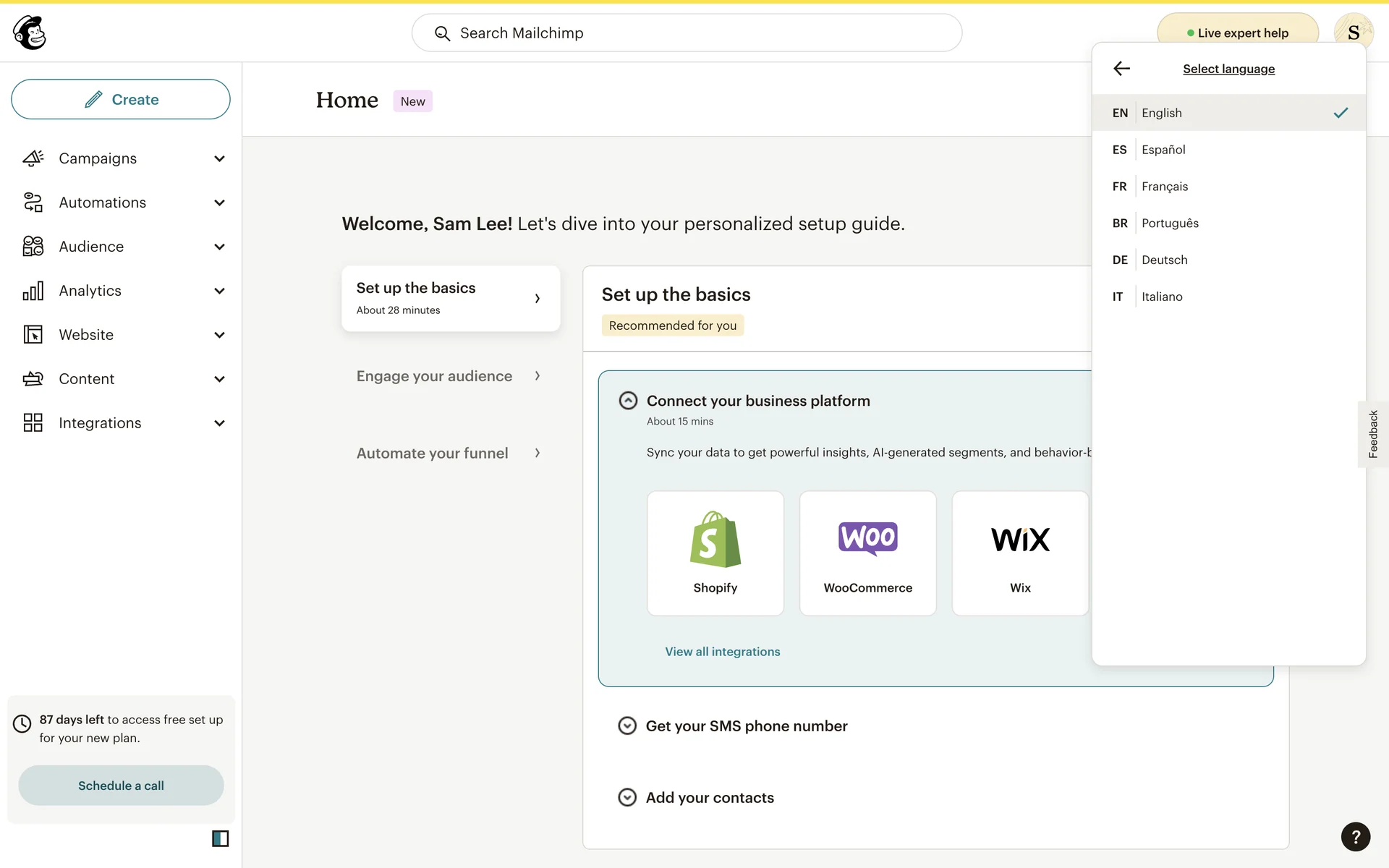The image size is (1389, 868).
Task: Click the Analytics bar chart icon
Action: coord(33,291)
